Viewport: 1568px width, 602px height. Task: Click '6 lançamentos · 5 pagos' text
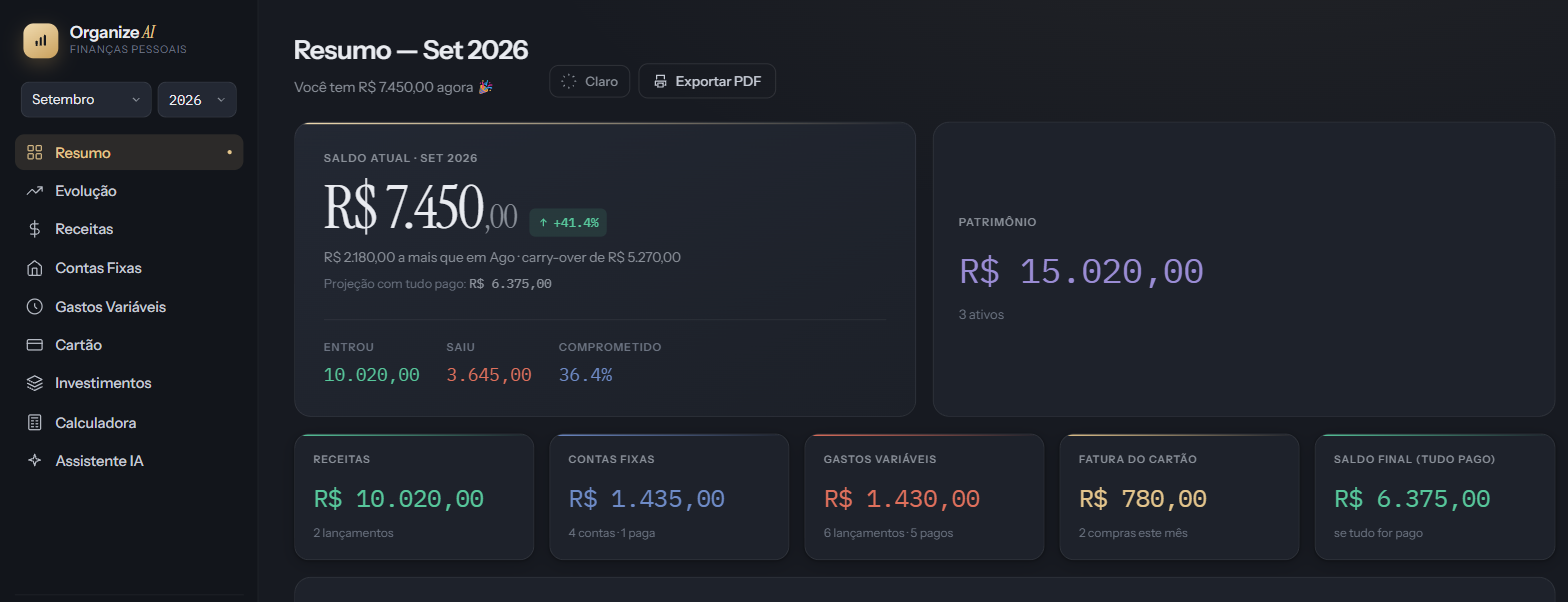(x=888, y=533)
